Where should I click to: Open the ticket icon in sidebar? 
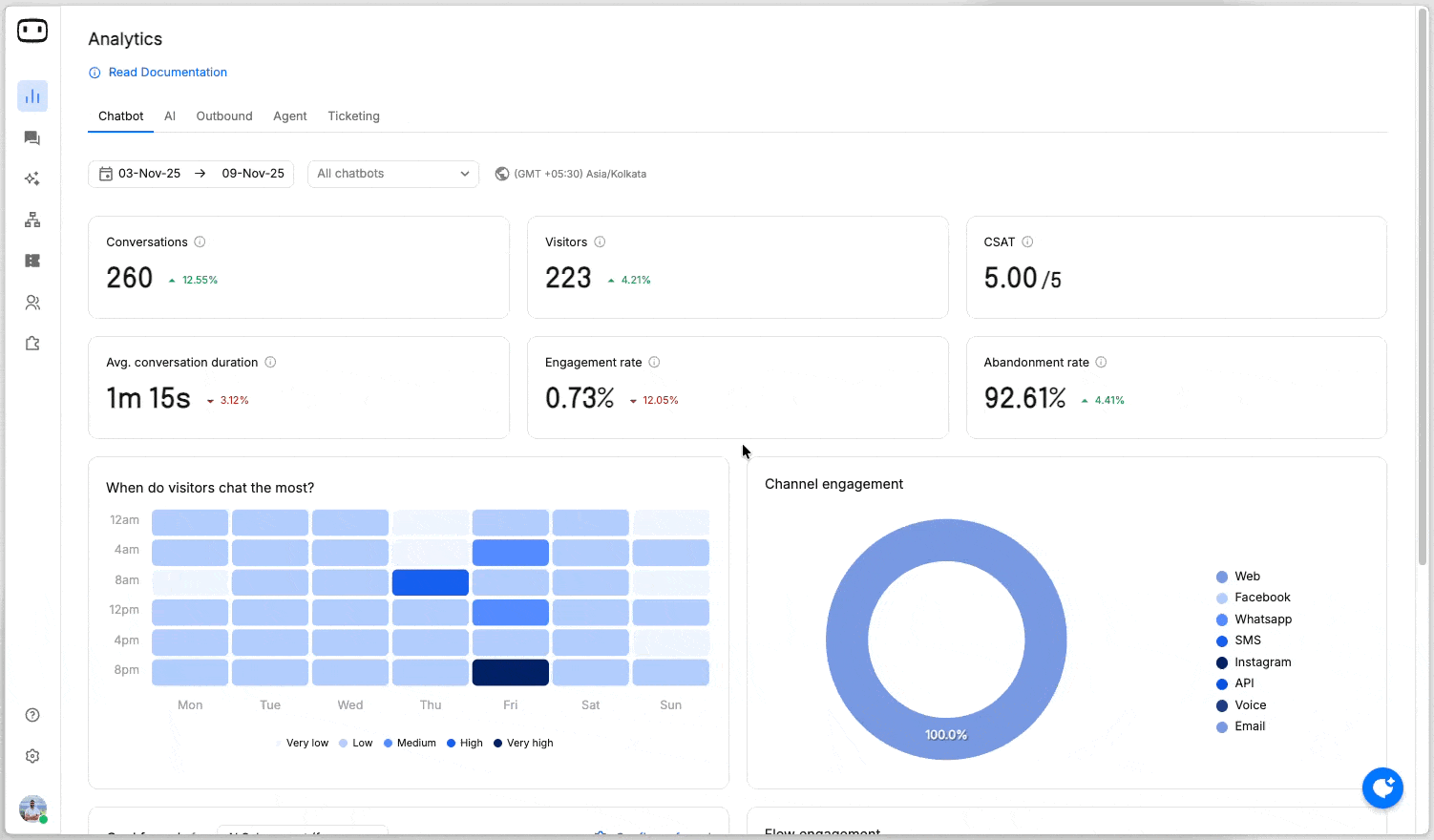(32, 262)
